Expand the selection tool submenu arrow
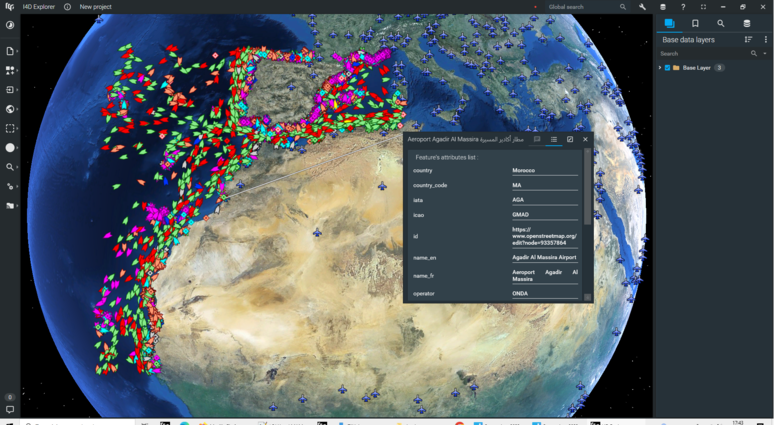The height and width of the screenshot is (425, 780). point(17,128)
